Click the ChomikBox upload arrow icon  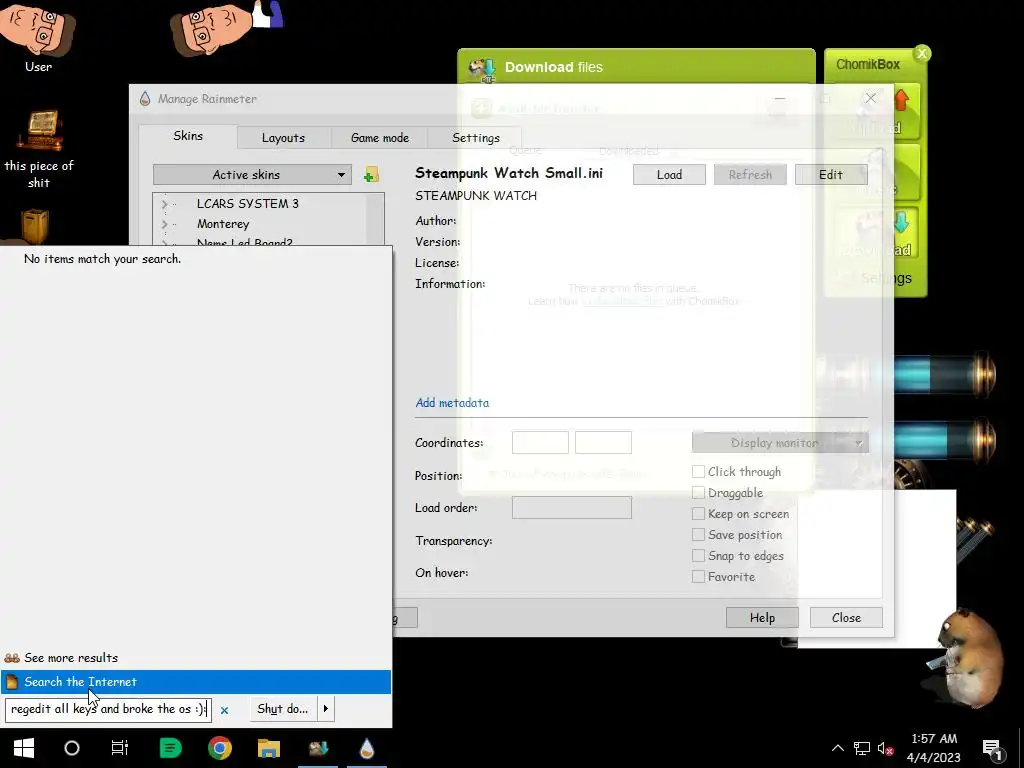(901, 101)
